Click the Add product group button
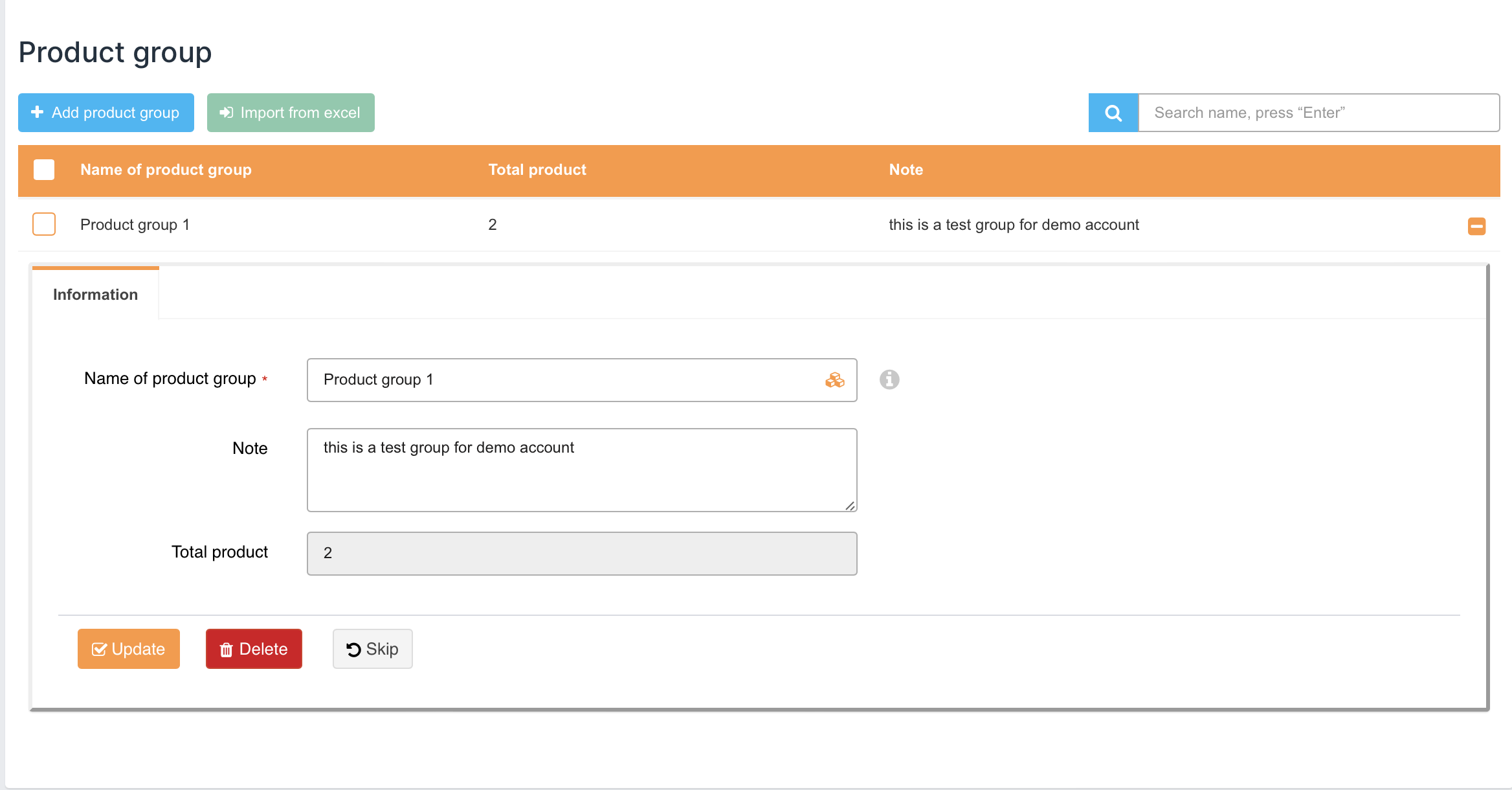The height and width of the screenshot is (790, 1512). (106, 113)
